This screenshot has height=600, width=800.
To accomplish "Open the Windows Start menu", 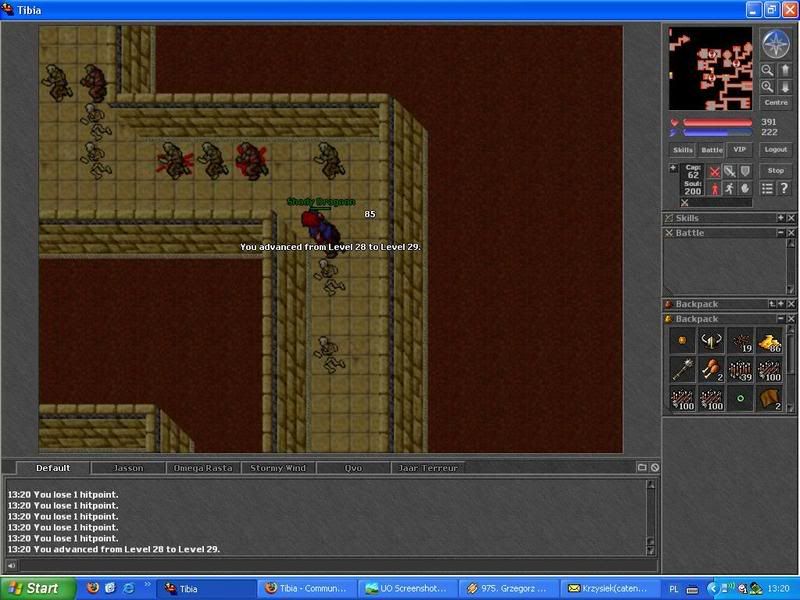I will [38, 588].
